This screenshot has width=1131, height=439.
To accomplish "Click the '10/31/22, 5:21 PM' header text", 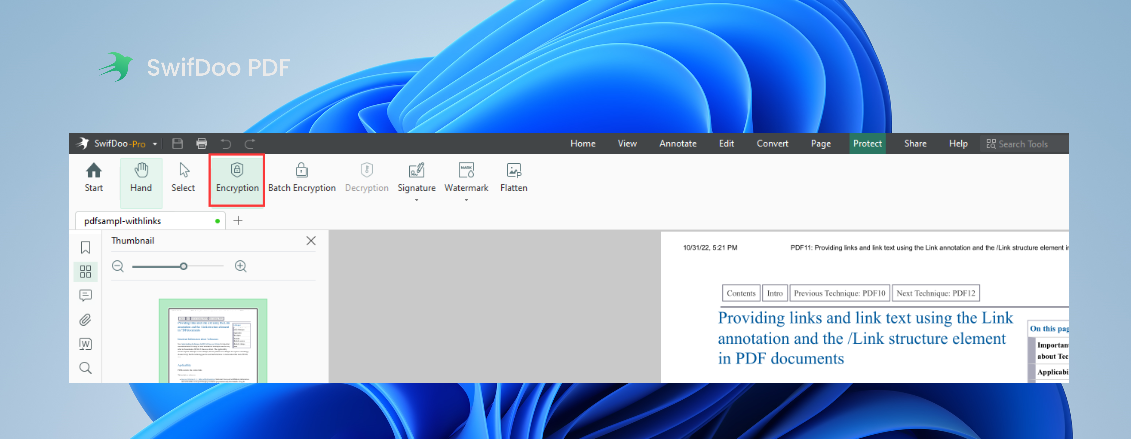I will (x=710, y=247).
